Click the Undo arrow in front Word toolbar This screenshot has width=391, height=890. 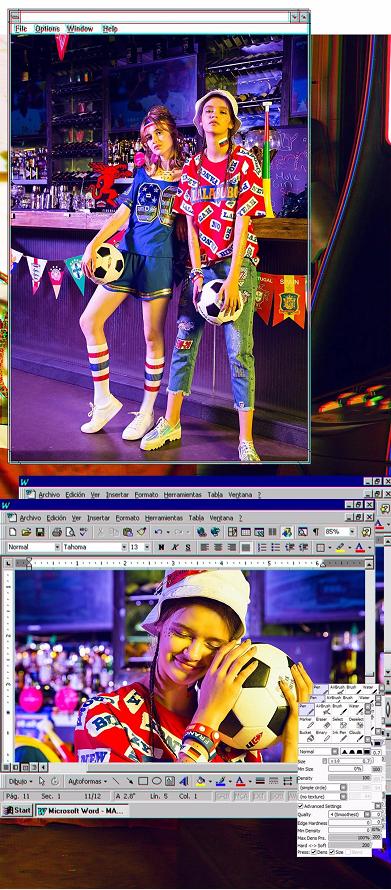158,532
